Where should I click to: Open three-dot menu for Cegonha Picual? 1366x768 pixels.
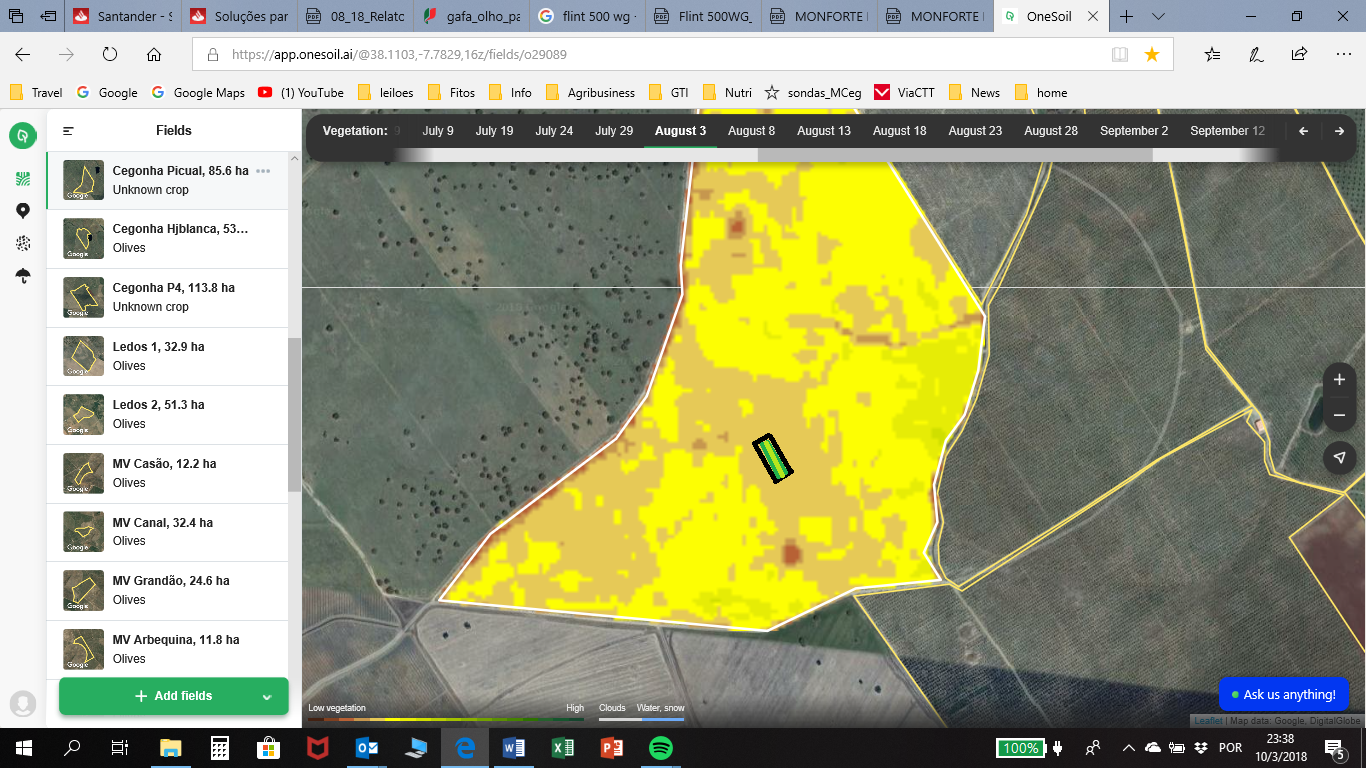point(263,171)
